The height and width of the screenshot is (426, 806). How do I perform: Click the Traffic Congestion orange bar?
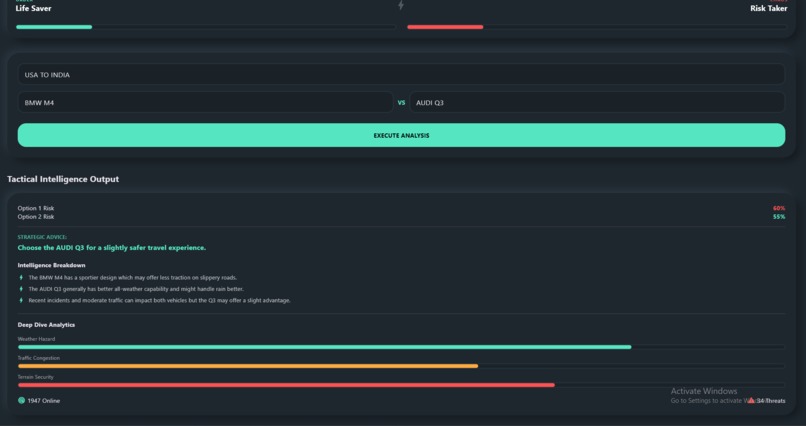[x=248, y=366]
